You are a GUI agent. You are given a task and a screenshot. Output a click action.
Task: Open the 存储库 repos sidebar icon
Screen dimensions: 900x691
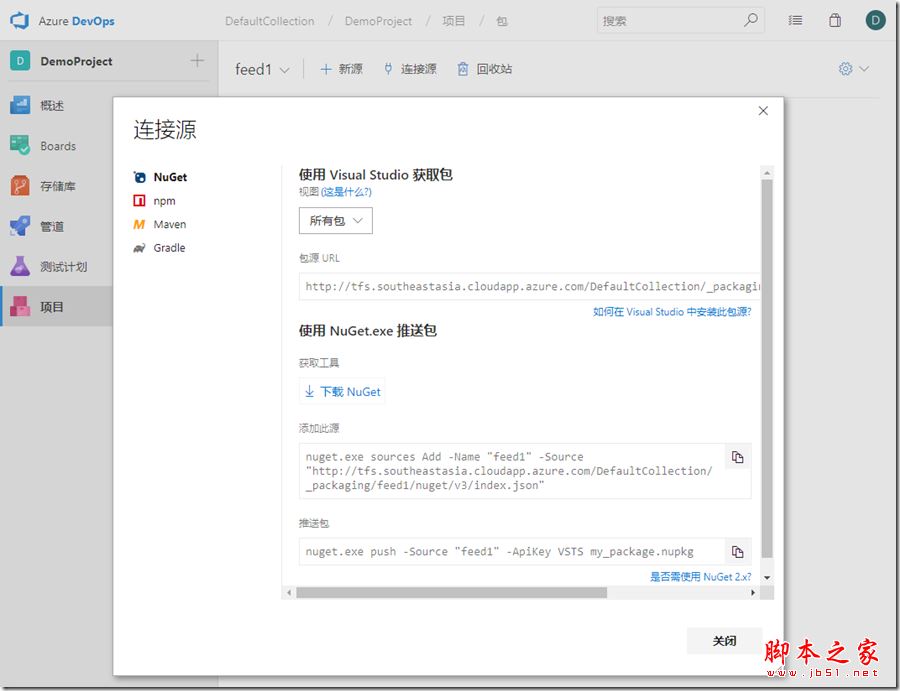(x=20, y=186)
